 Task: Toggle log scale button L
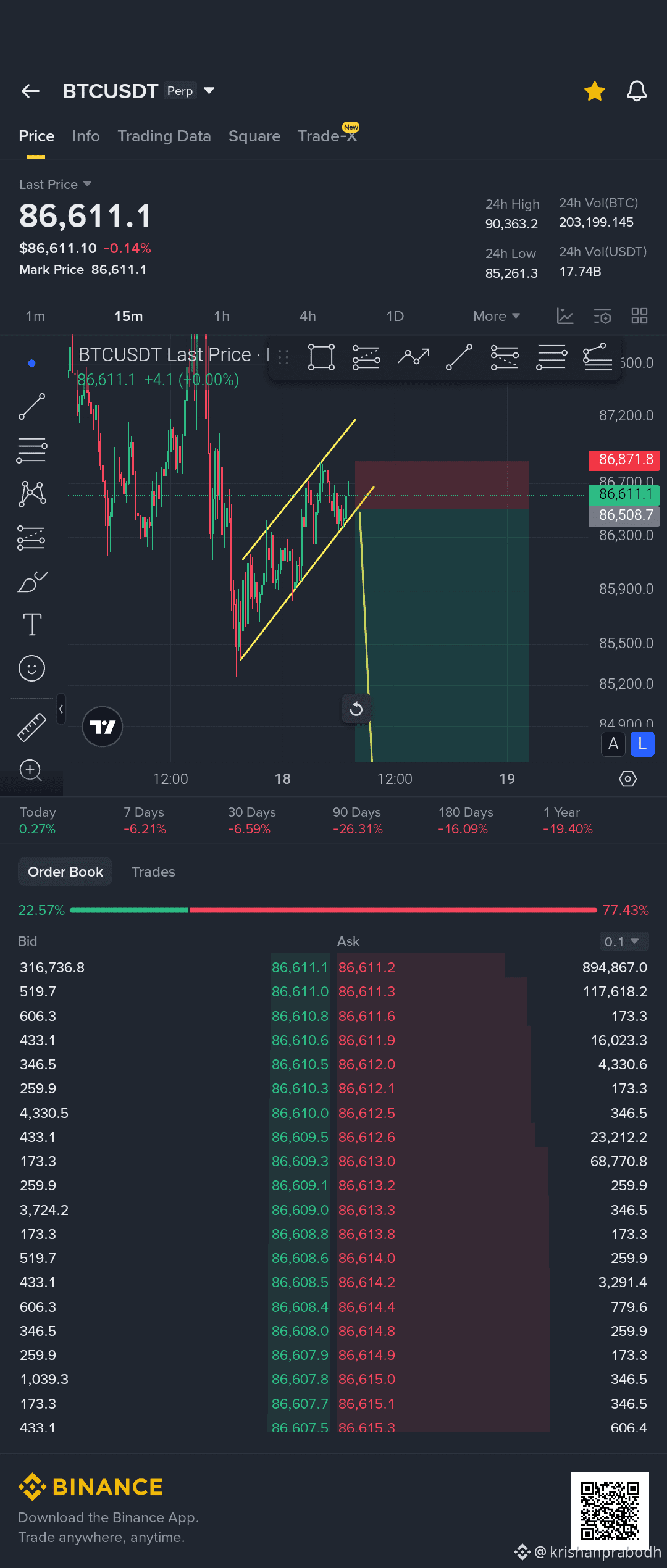click(642, 744)
